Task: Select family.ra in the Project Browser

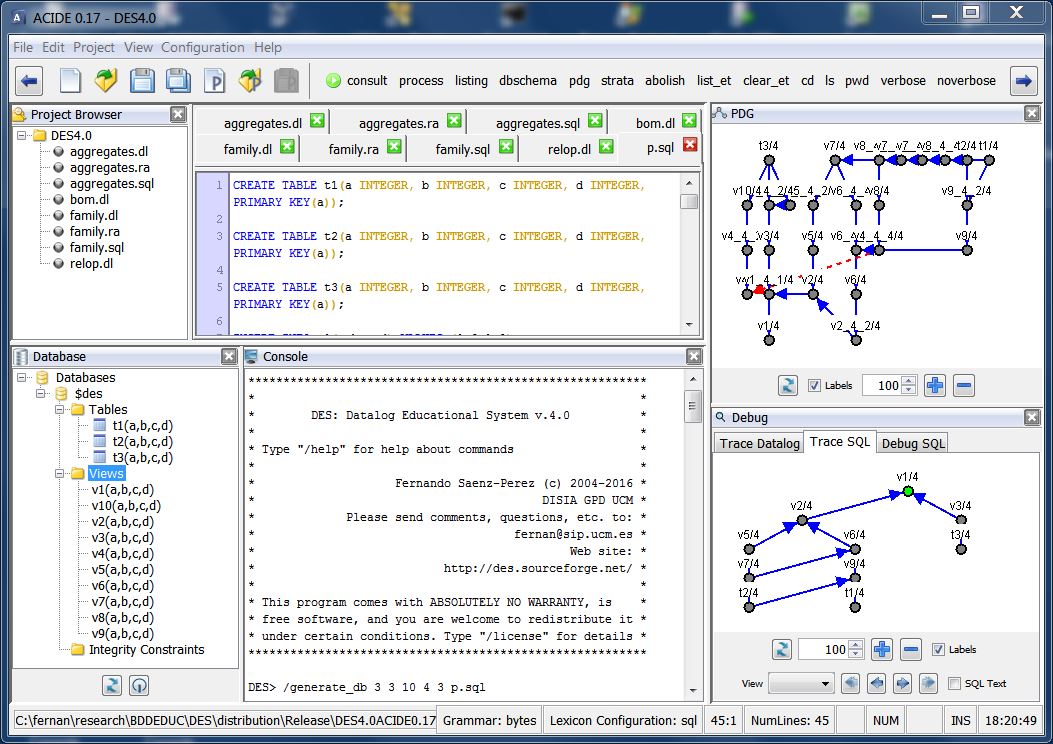Action: click(94, 232)
